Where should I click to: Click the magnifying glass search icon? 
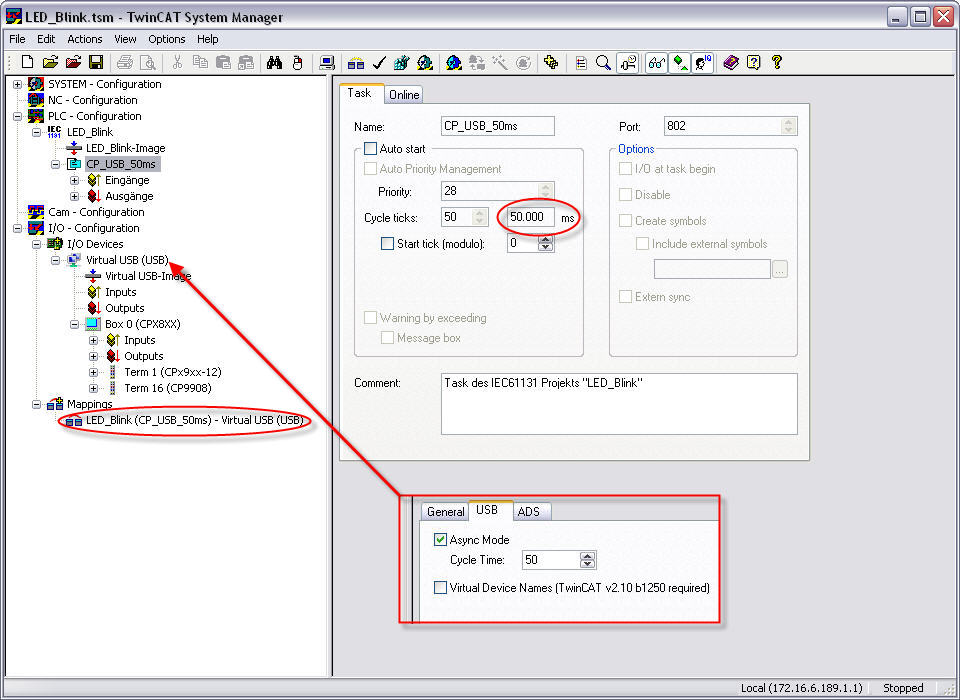(x=604, y=62)
